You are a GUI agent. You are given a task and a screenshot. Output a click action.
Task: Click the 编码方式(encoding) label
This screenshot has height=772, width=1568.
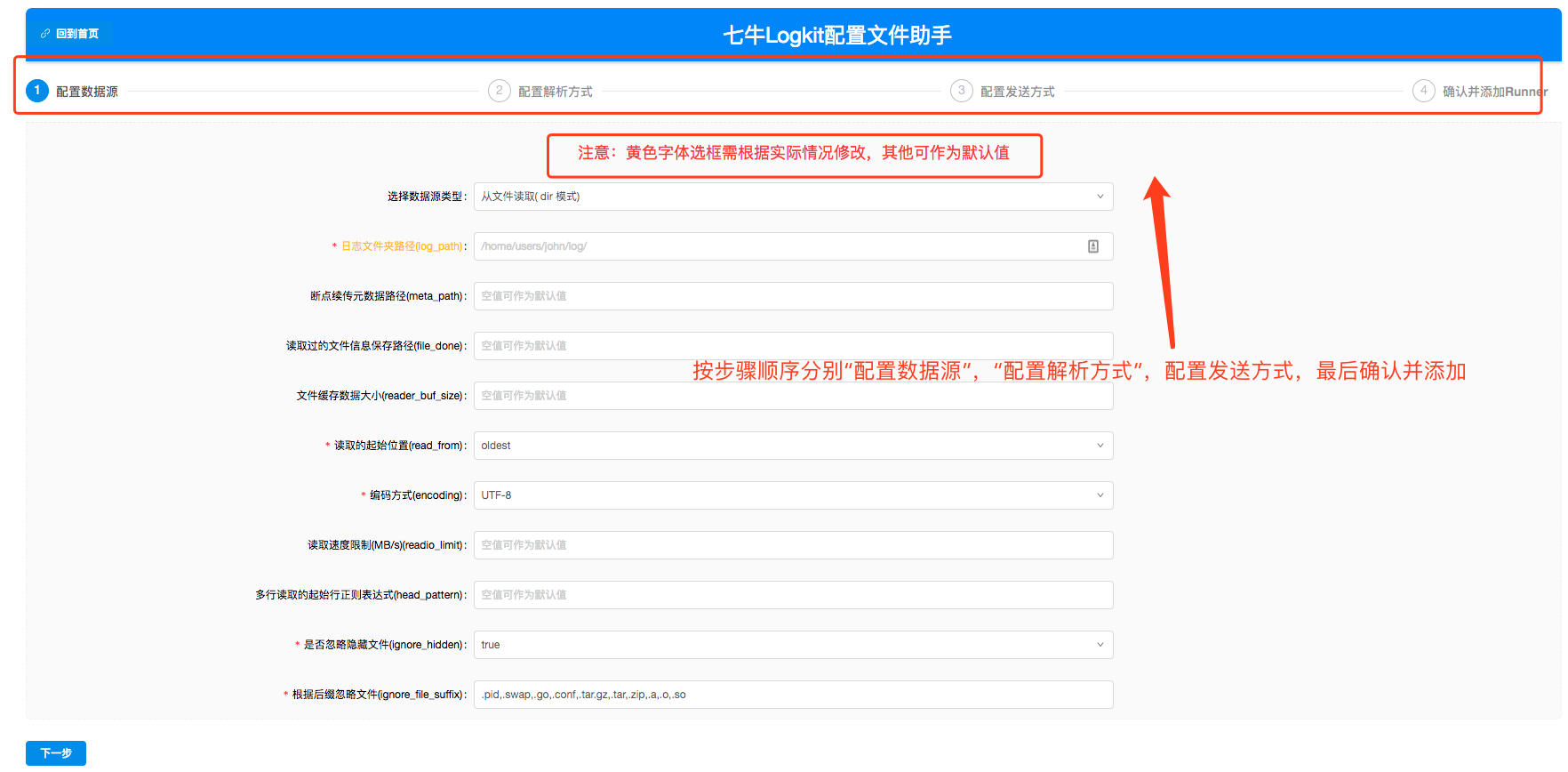coord(418,495)
